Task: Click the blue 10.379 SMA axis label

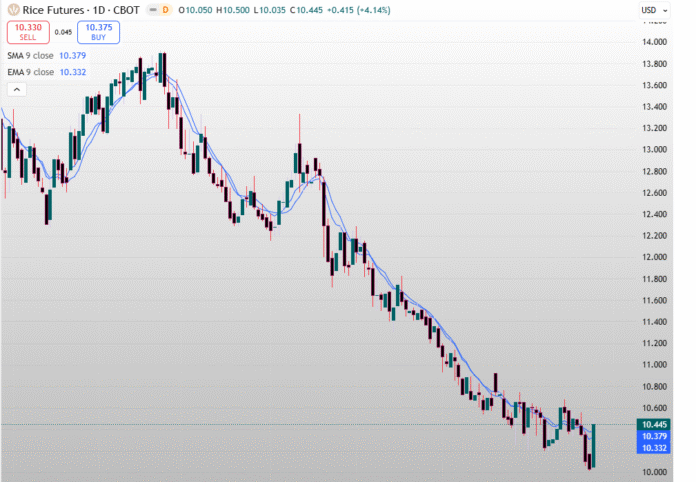Action: tap(656, 437)
